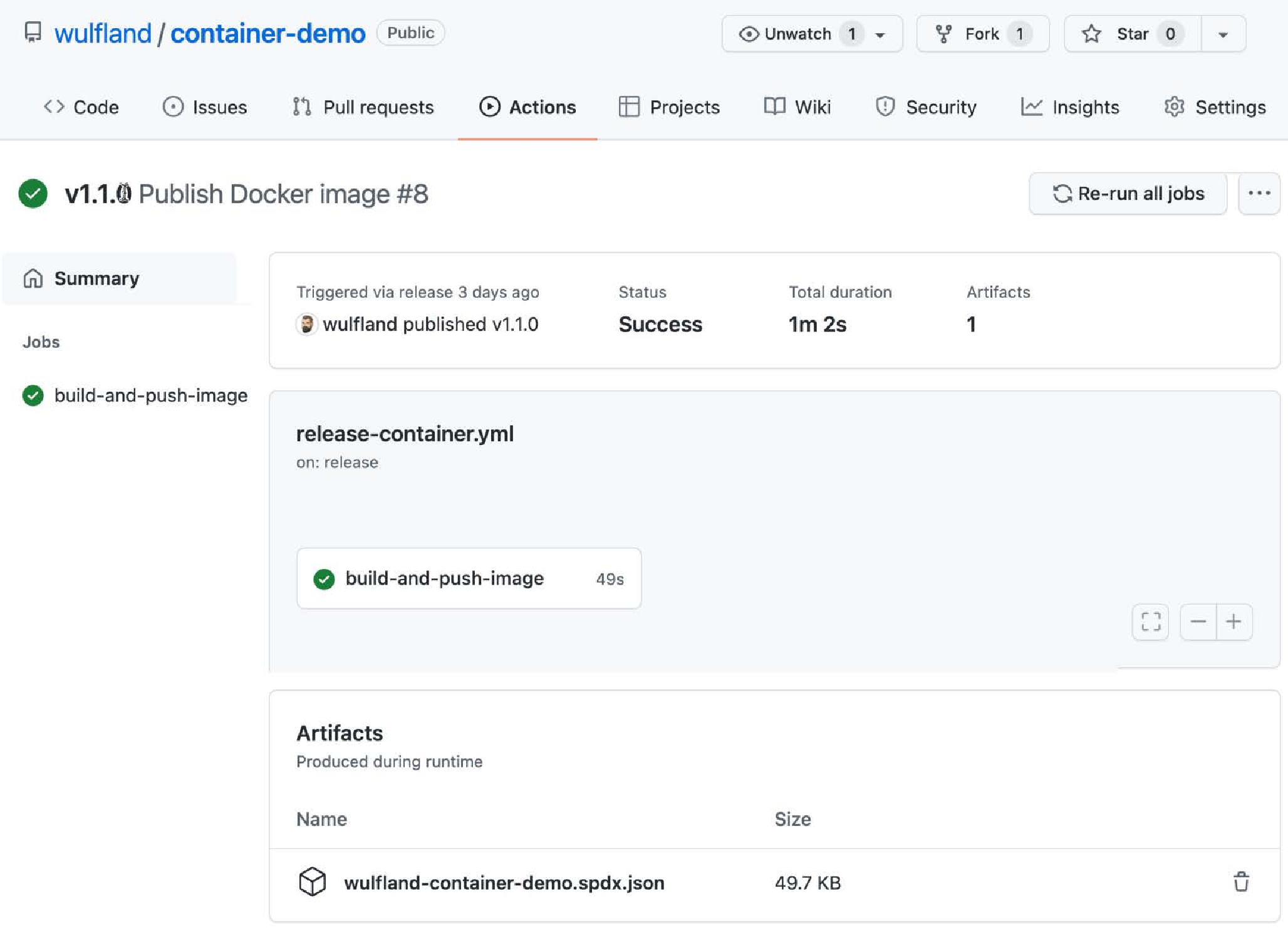Open the Code tab
The image size is (1288, 938).
click(x=81, y=107)
